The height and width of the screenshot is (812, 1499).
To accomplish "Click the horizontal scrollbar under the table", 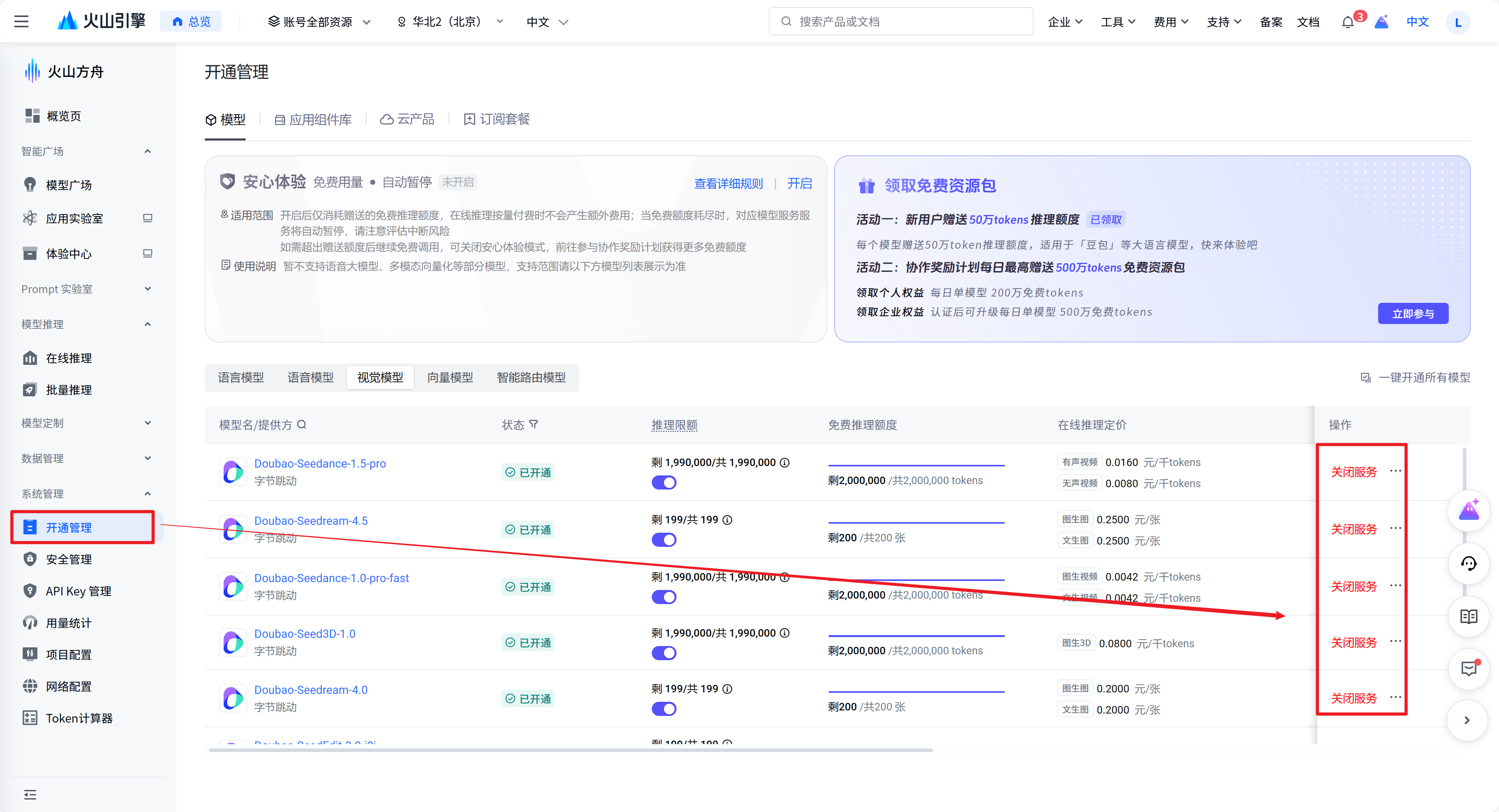I will 570,750.
